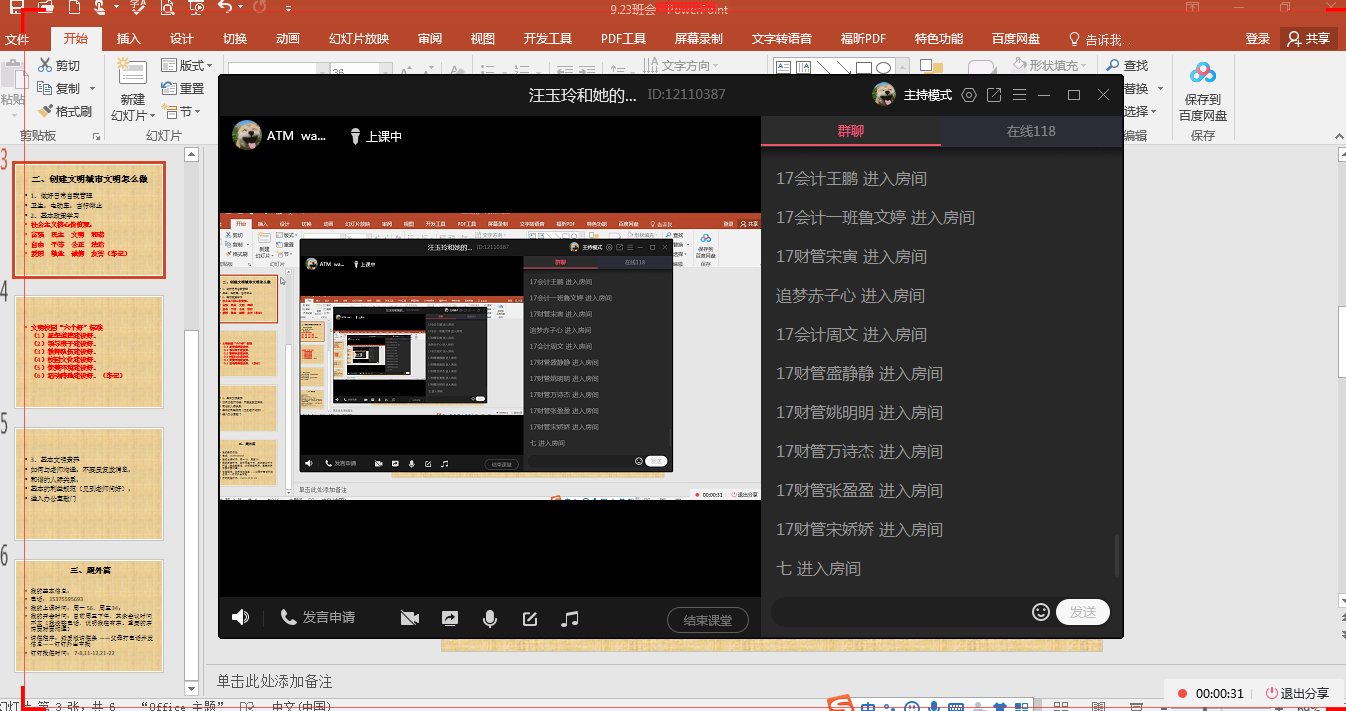Switch to the 在线118 tab

1030,131
